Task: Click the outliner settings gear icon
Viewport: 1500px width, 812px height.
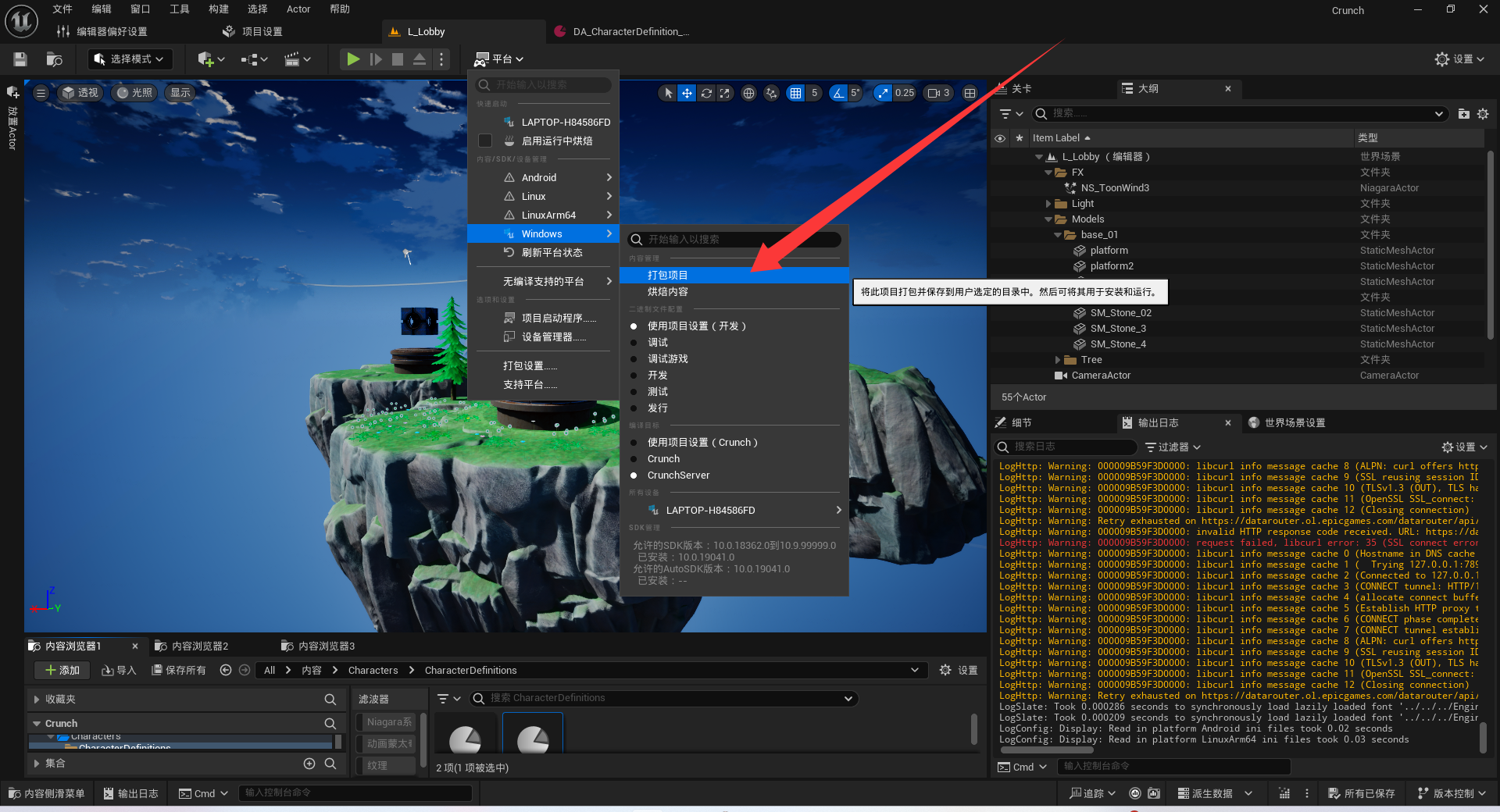Action: coord(1483,114)
